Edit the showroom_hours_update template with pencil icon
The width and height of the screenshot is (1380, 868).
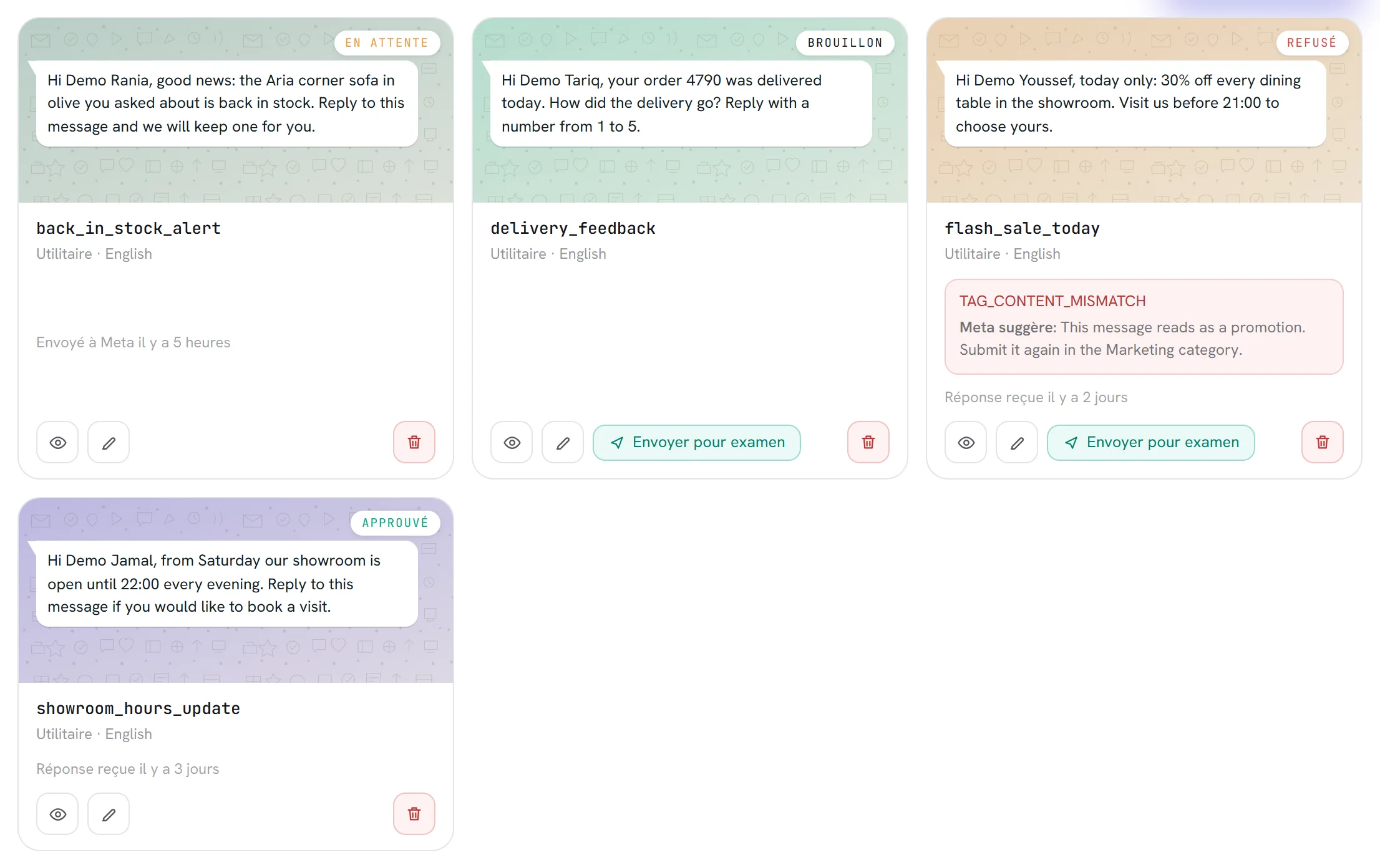click(x=109, y=814)
